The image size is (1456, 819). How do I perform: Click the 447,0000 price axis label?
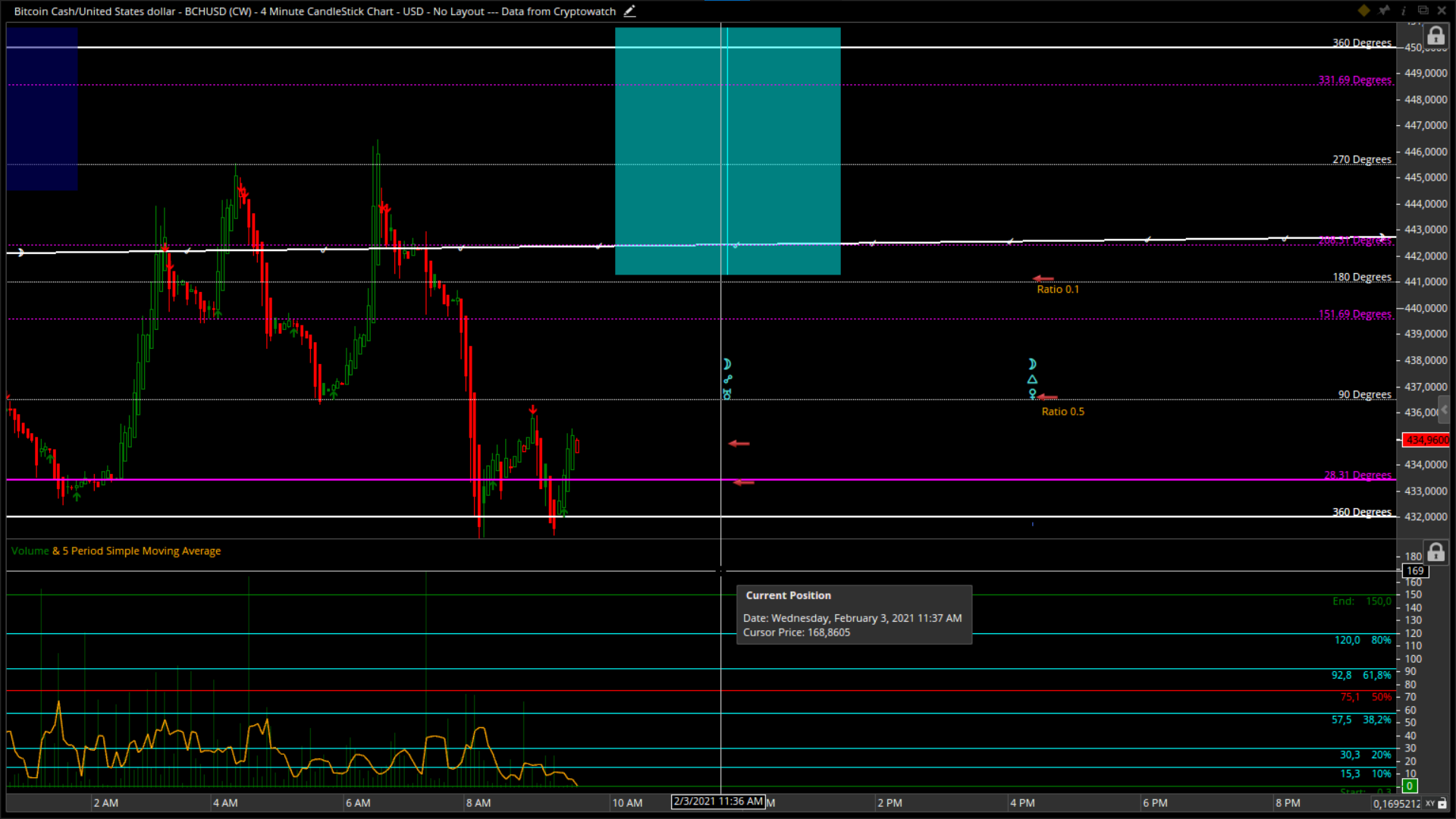pos(1426,125)
